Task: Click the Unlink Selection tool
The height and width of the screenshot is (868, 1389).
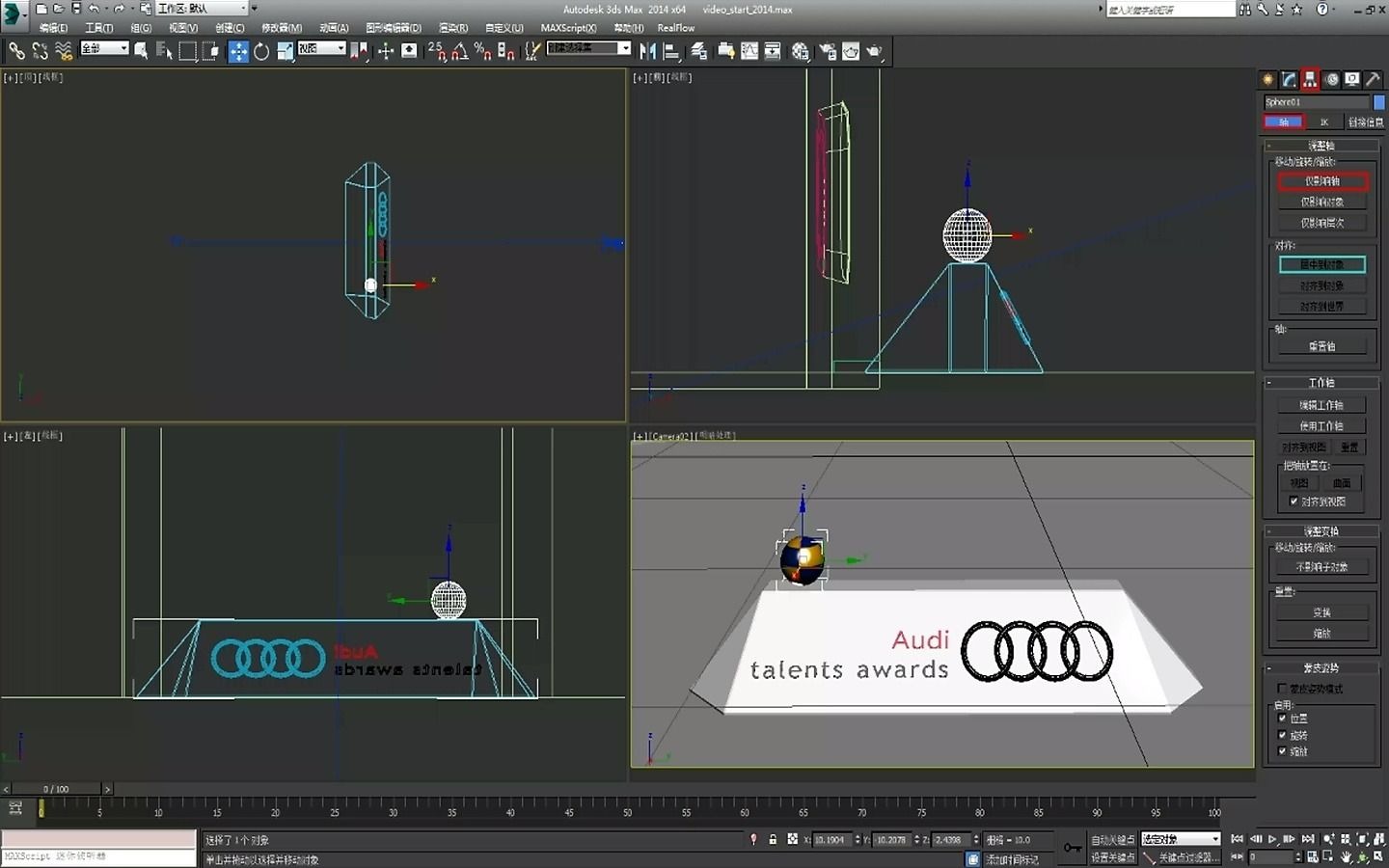Action: click(40, 51)
